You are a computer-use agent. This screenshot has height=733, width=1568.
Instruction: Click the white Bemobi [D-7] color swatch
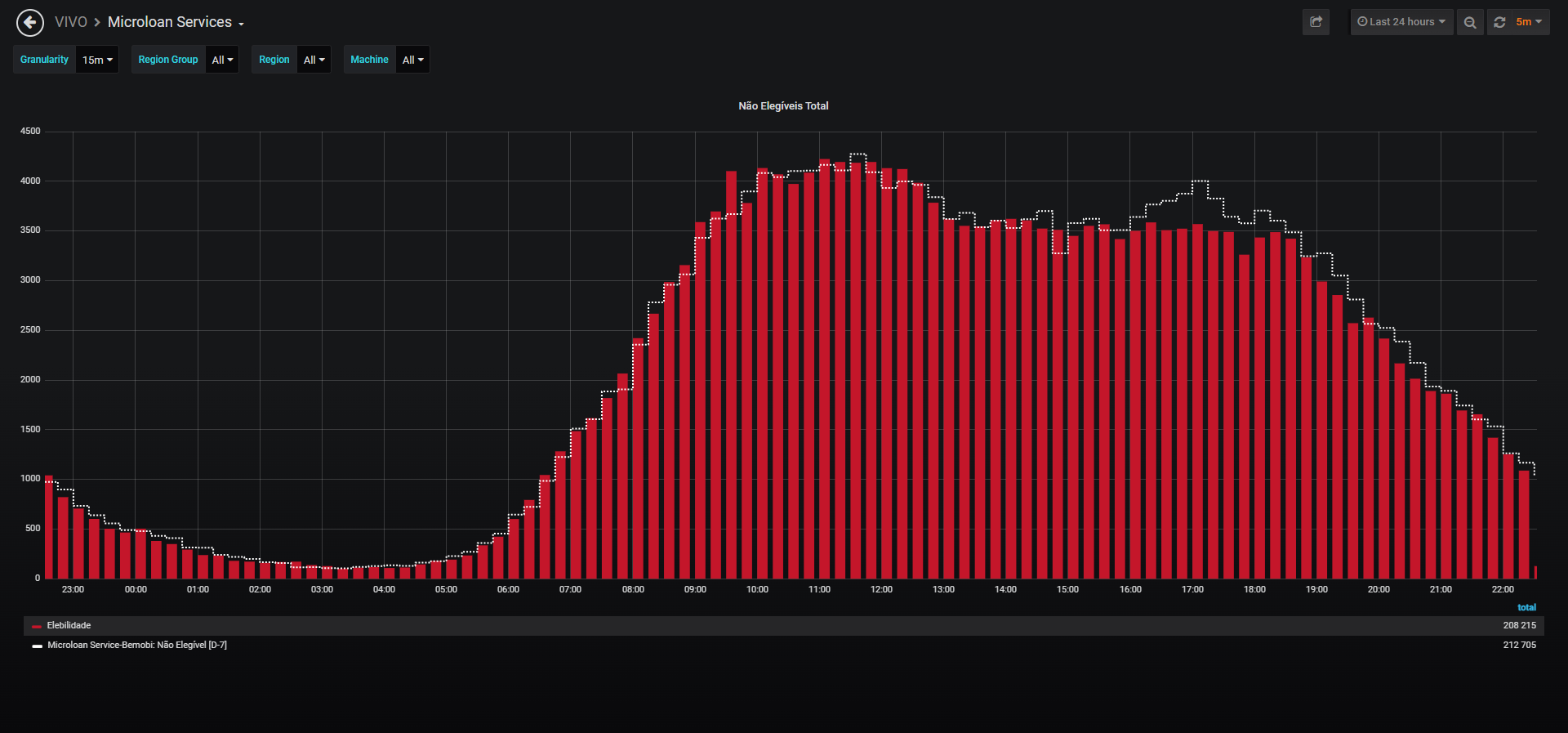point(37,646)
